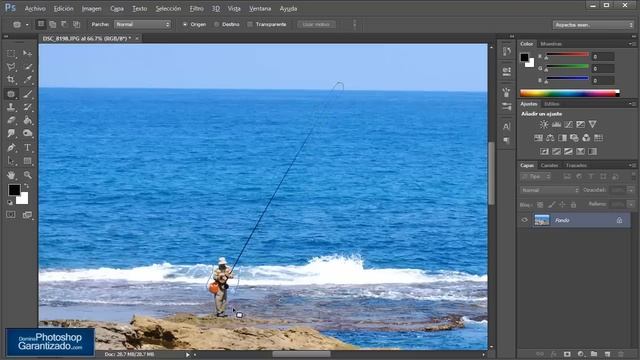640x360 pixels.
Task: Open the Ventana menu
Action: pos(260,9)
